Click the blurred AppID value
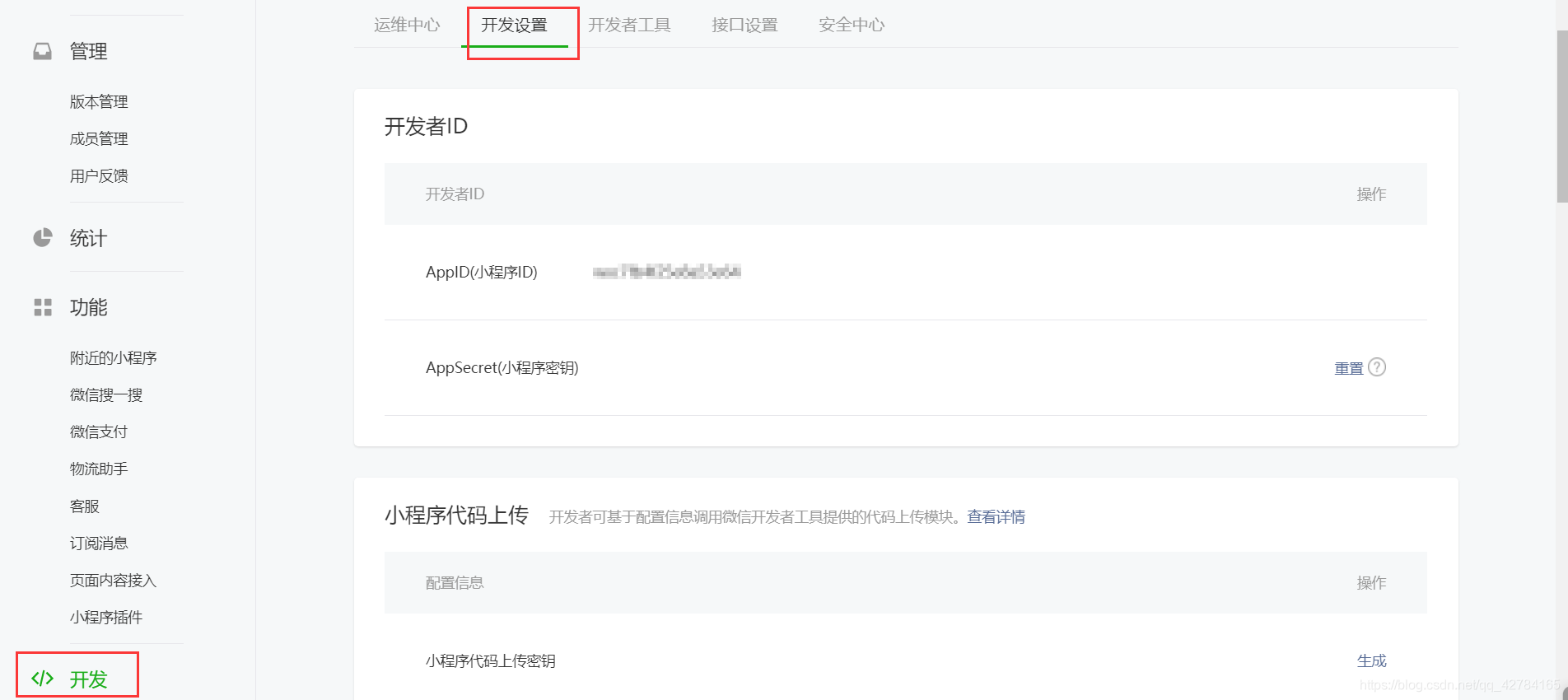1568x700 pixels. [666, 271]
